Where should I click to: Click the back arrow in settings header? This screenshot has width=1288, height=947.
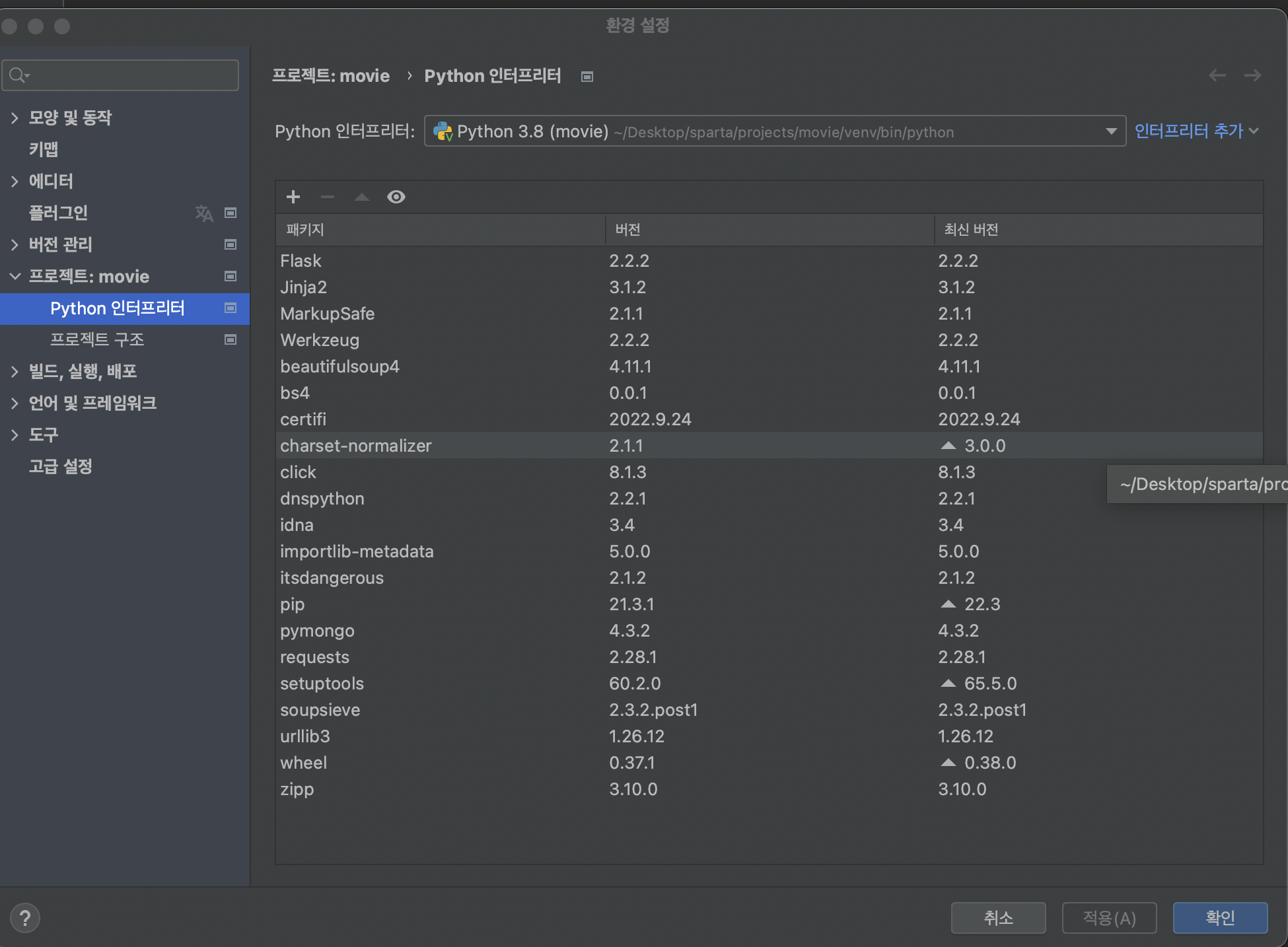tap(1217, 75)
